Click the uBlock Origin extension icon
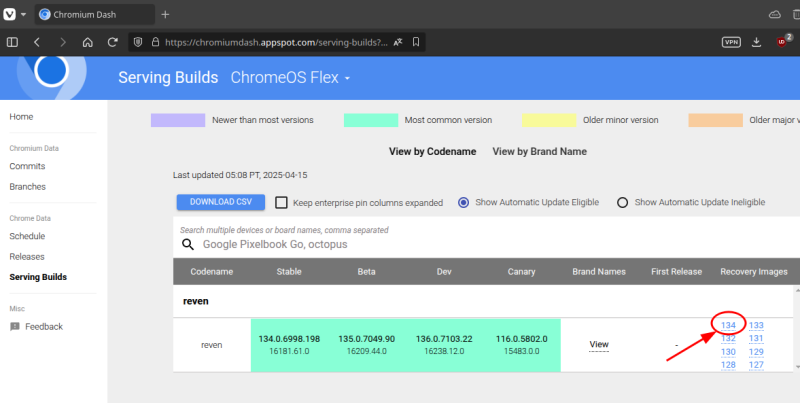 coord(782,42)
